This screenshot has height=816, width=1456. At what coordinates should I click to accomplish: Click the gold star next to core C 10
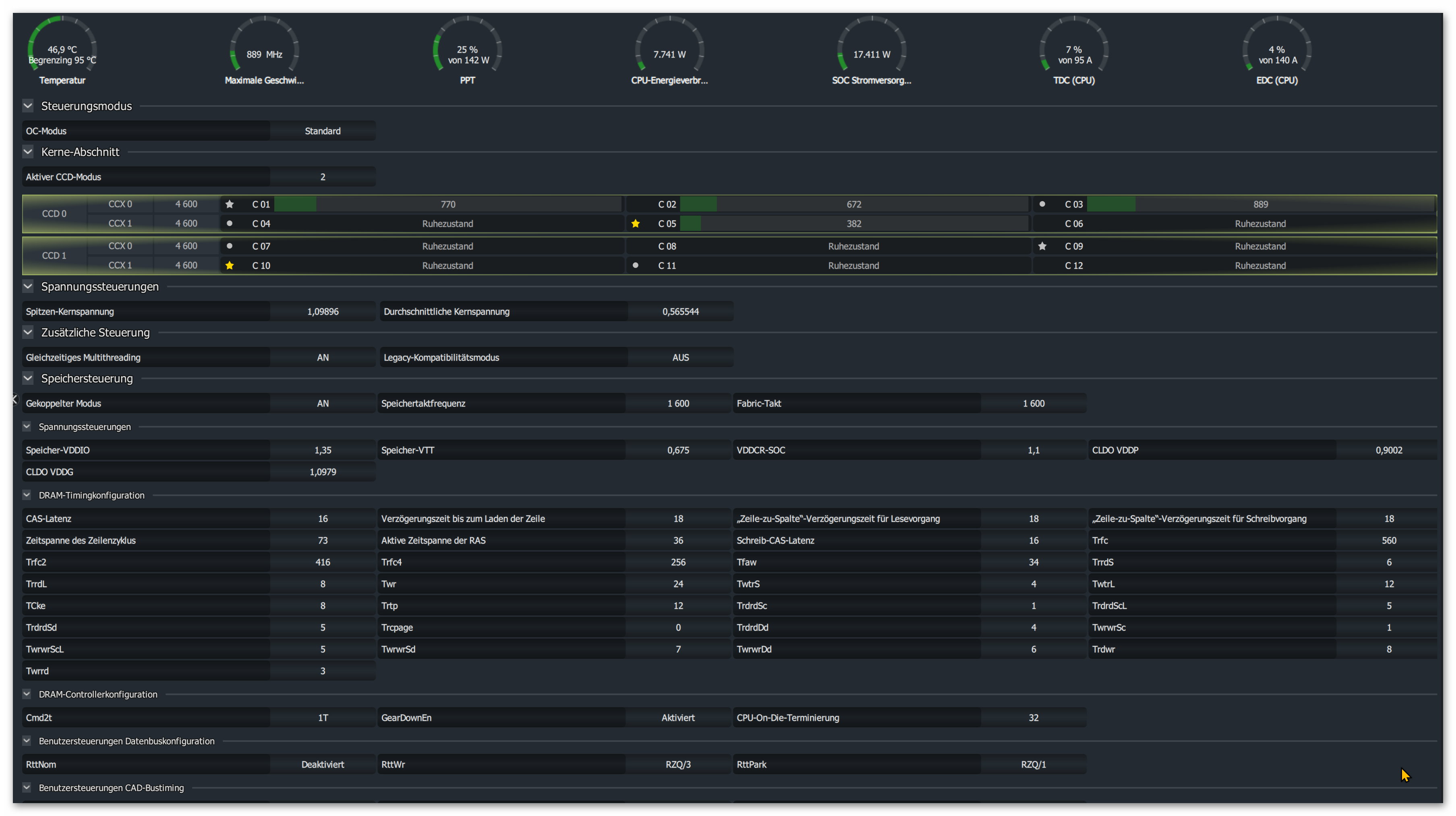tap(230, 265)
